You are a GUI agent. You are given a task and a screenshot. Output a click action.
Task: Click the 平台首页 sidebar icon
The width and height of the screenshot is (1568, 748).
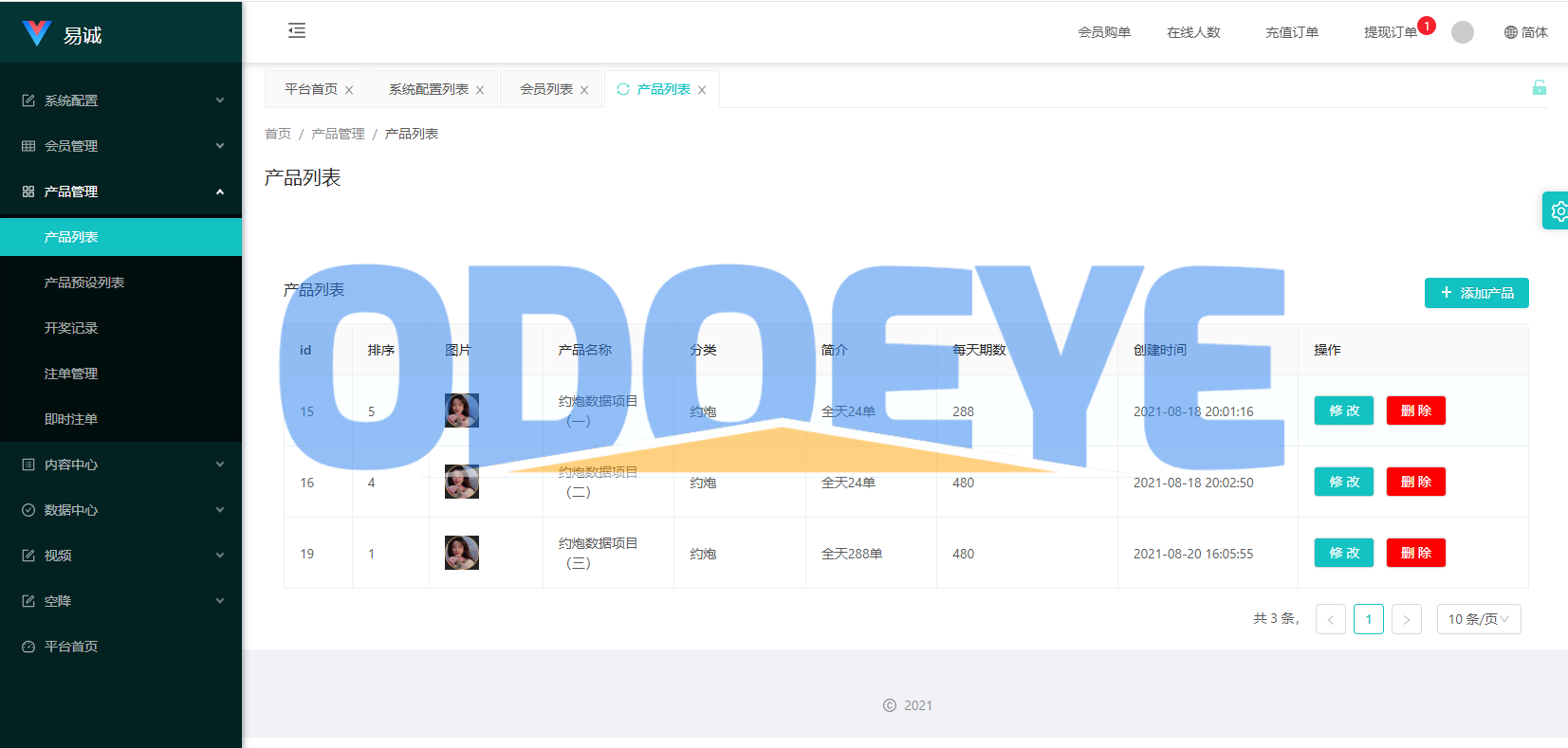coord(28,647)
